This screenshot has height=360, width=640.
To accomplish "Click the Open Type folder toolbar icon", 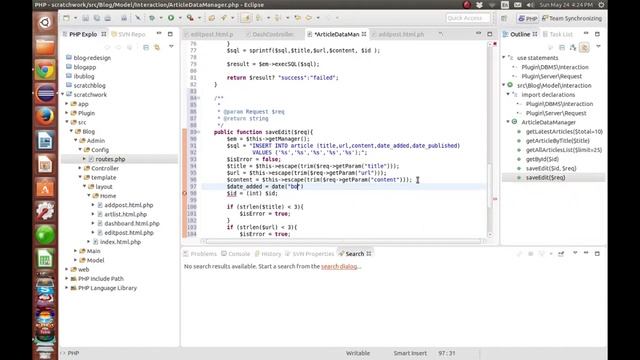I will [211, 18].
